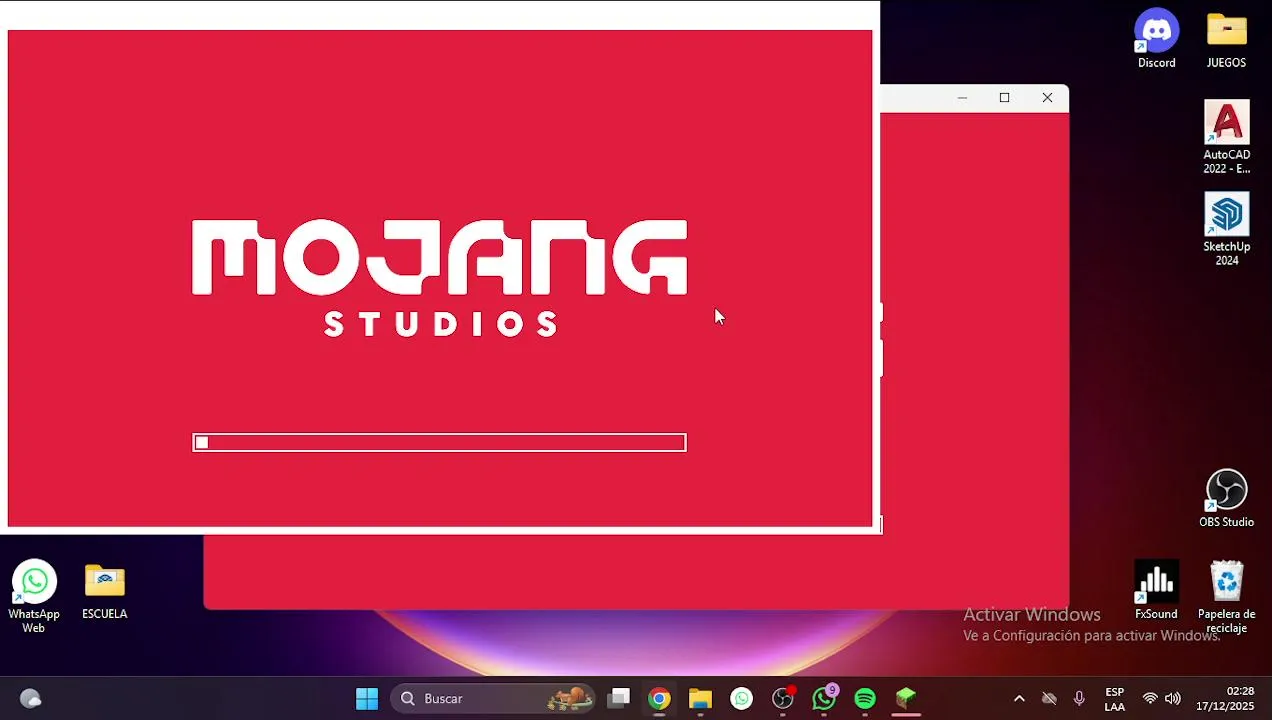The image size is (1272, 720).
Task: Click the microphone tray icon
Action: pos(1079,699)
